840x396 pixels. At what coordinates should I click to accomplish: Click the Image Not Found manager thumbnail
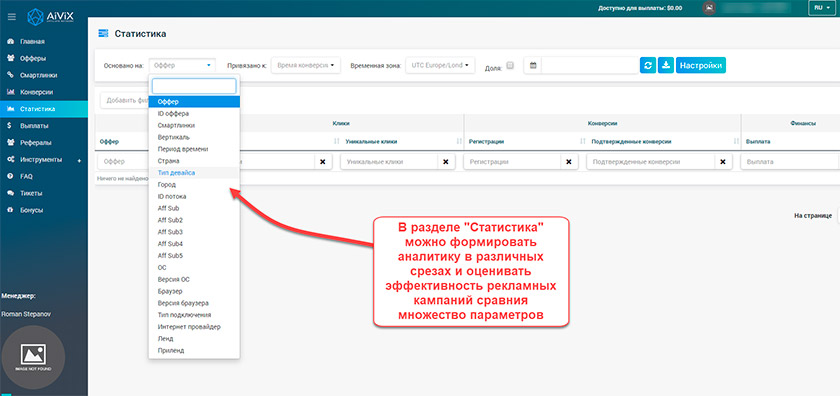point(33,357)
